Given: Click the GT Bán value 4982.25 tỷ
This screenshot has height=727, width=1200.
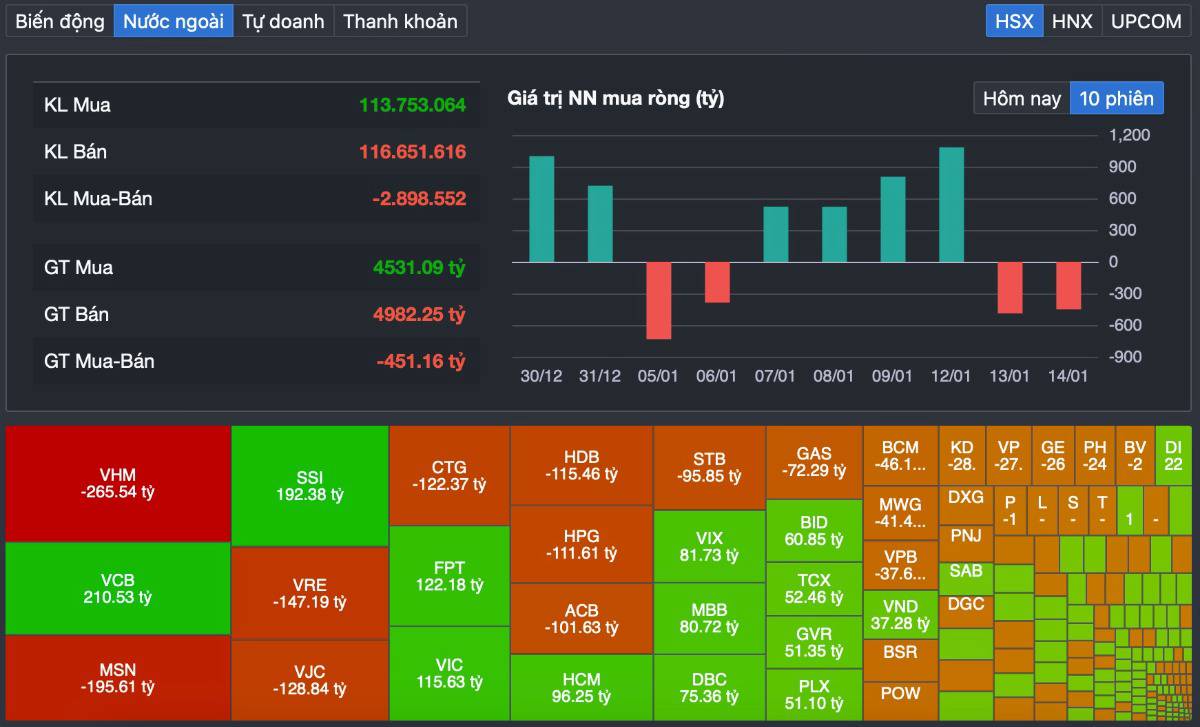Looking at the screenshot, I should [x=419, y=315].
